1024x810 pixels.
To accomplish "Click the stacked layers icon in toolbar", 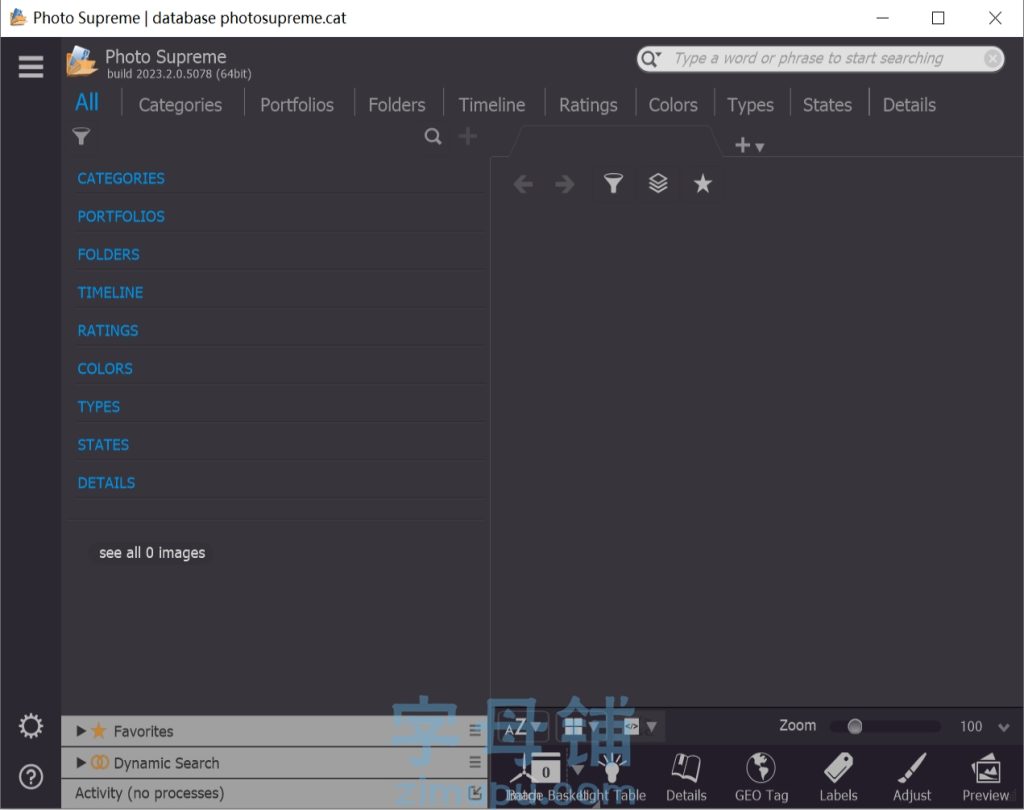I will 658,184.
